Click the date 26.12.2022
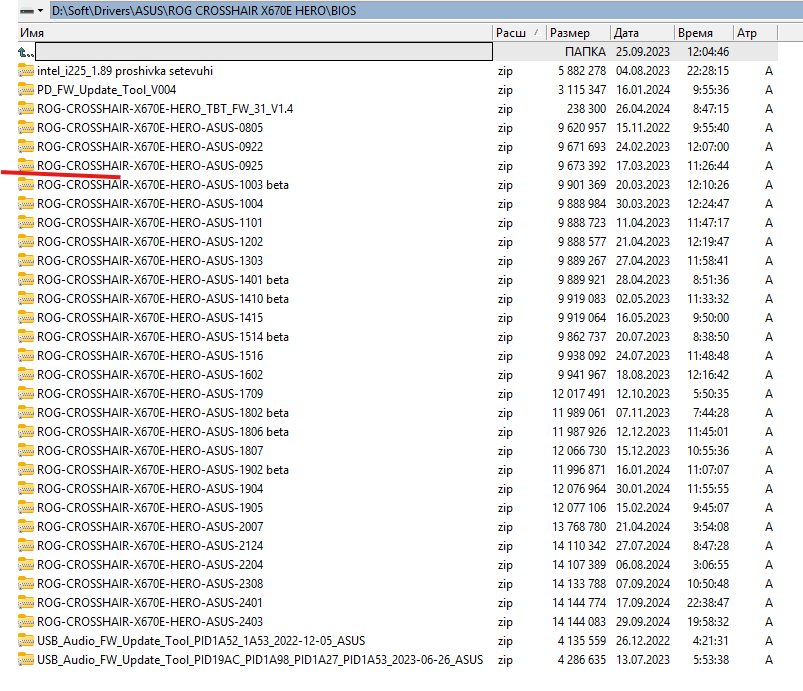 643,641
